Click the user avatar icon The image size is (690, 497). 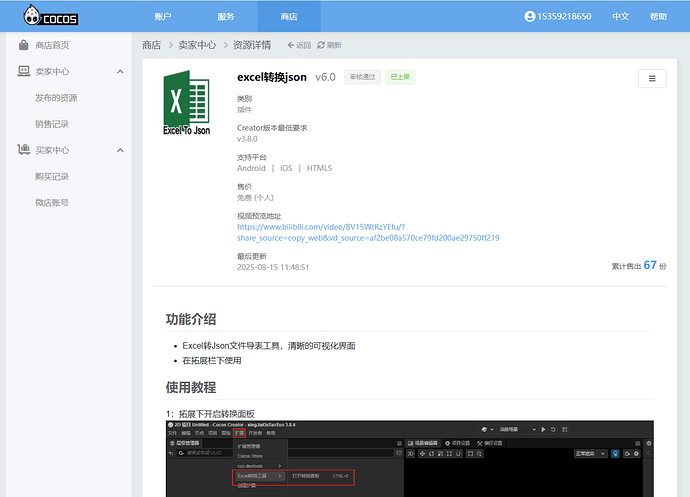530,16
